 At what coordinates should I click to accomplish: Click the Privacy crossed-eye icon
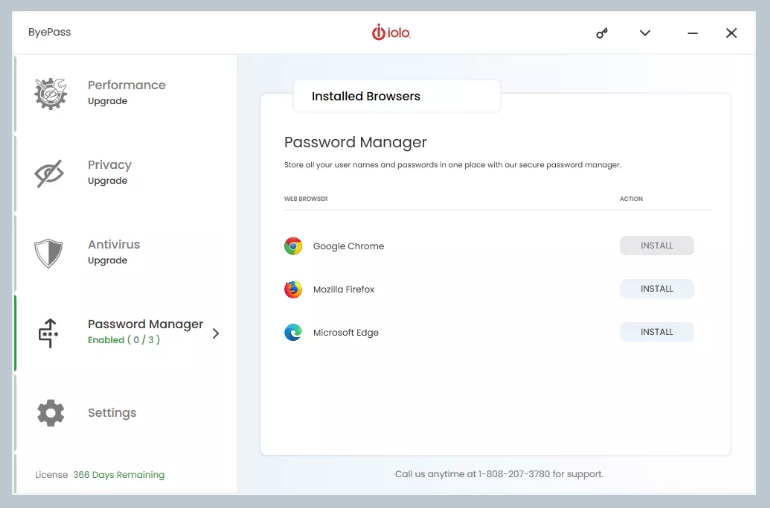pos(49,173)
